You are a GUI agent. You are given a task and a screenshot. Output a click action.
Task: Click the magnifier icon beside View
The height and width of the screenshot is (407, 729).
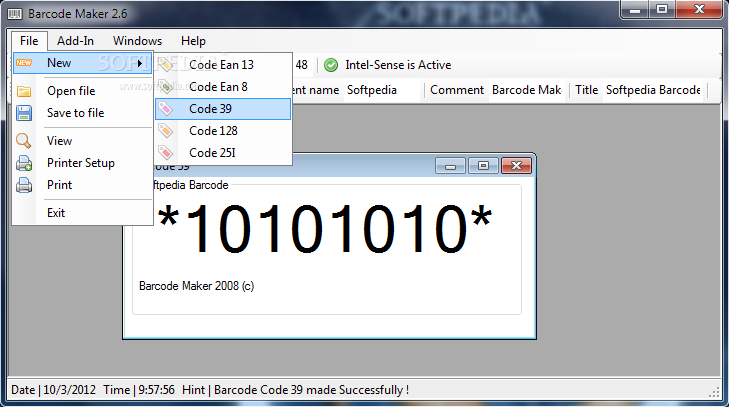(24, 141)
